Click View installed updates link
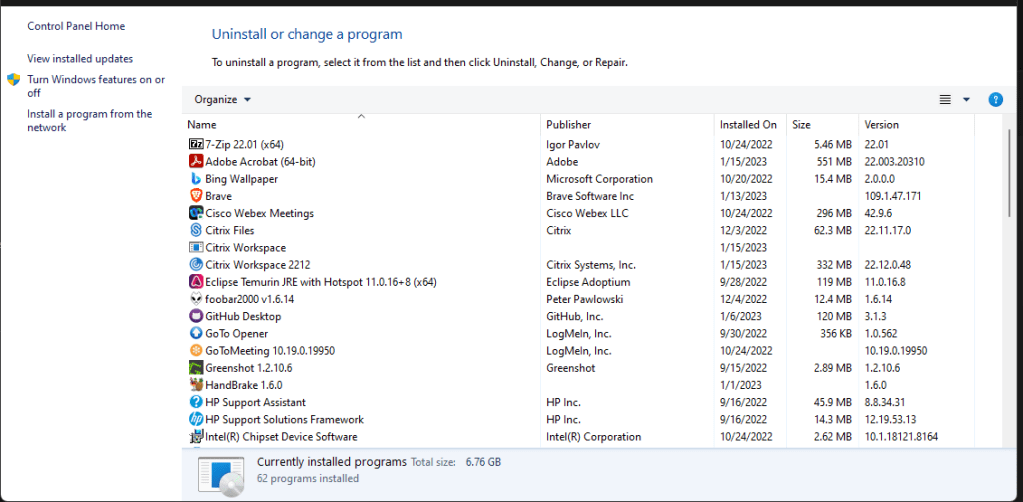The height and width of the screenshot is (502, 1023). tap(80, 59)
